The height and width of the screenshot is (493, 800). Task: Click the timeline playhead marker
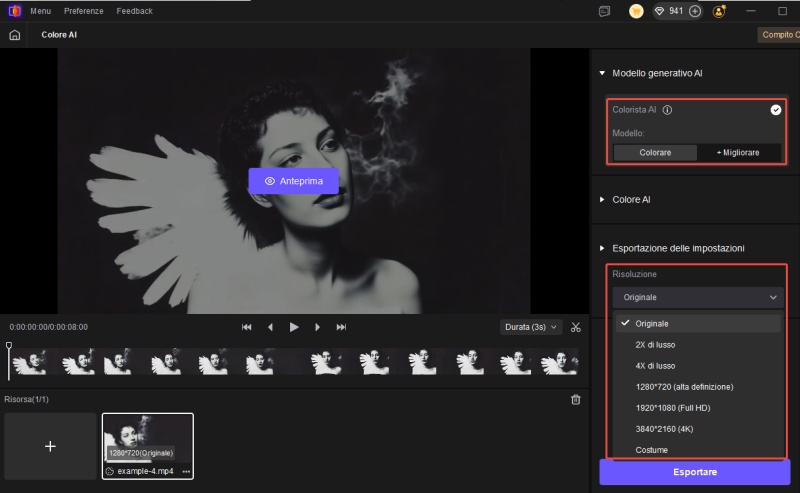(x=9, y=346)
